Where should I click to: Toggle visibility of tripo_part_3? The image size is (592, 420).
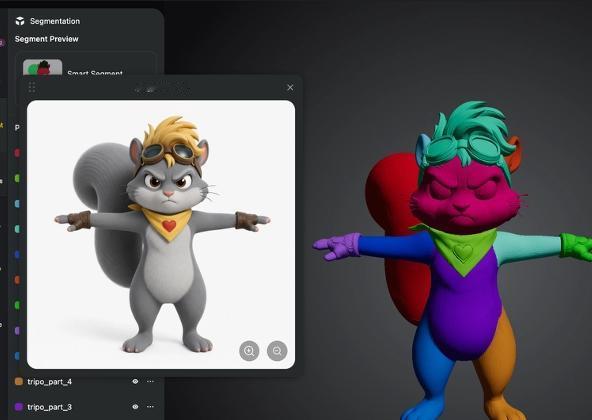[135, 407]
